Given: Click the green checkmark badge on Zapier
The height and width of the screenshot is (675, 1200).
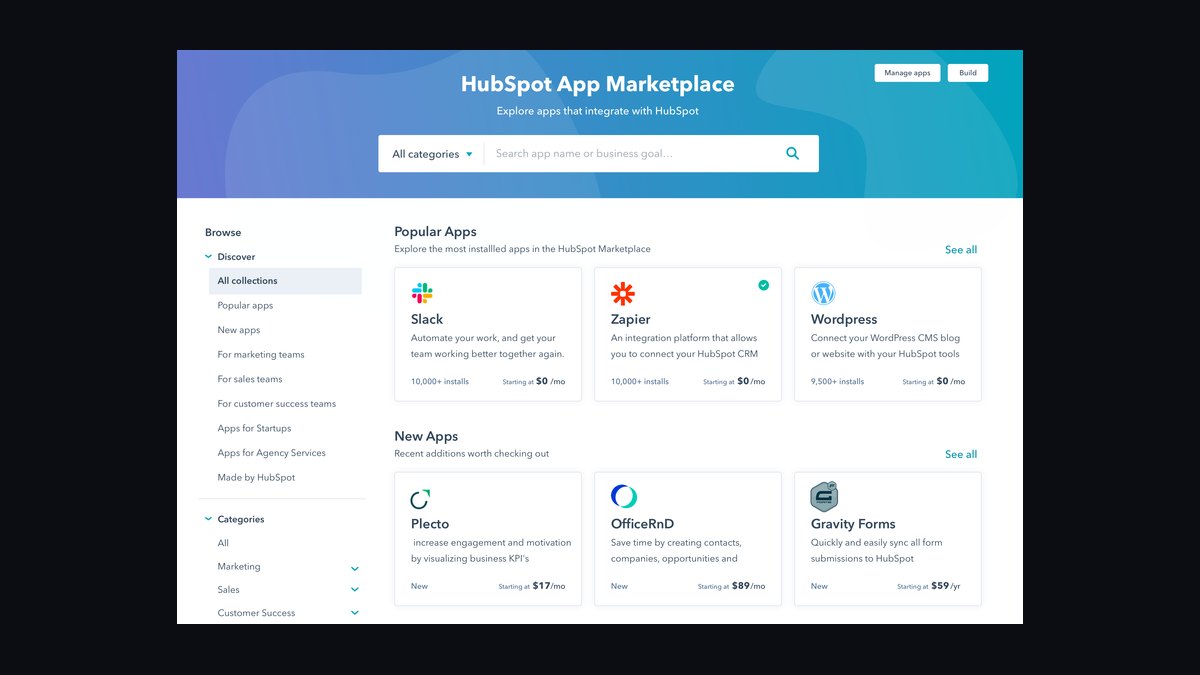Looking at the screenshot, I should tap(764, 285).
